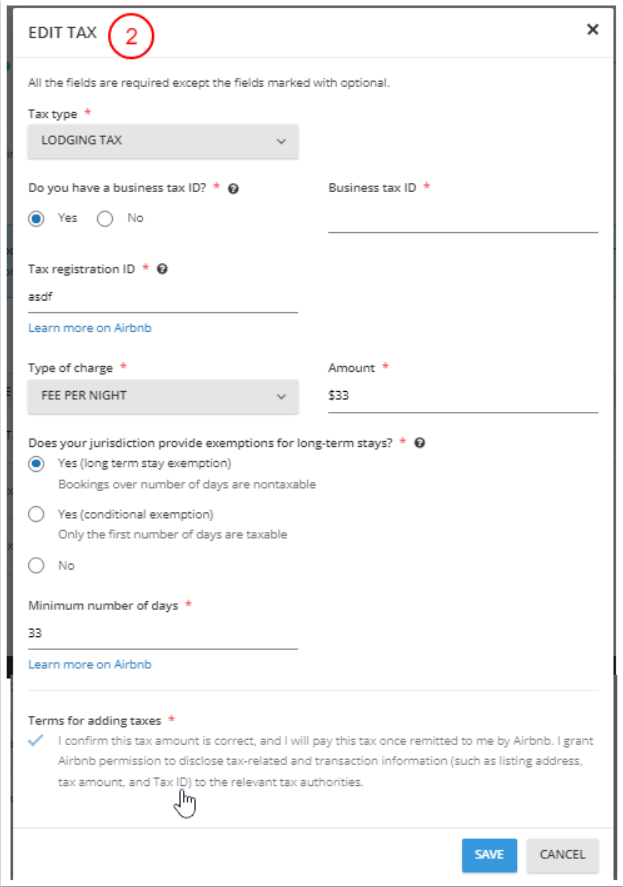Click help icon beside long-term stay exemptions question
Image resolution: width=623 pixels, height=887 pixels.
click(x=420, y=442)
